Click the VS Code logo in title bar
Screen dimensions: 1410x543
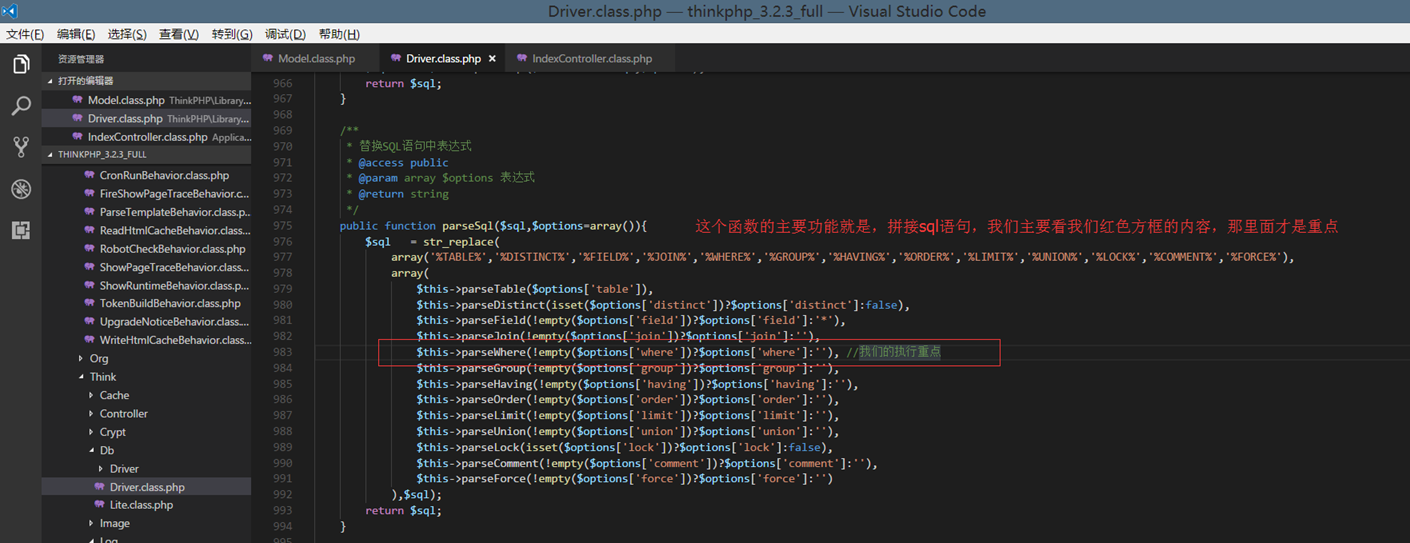10,11
